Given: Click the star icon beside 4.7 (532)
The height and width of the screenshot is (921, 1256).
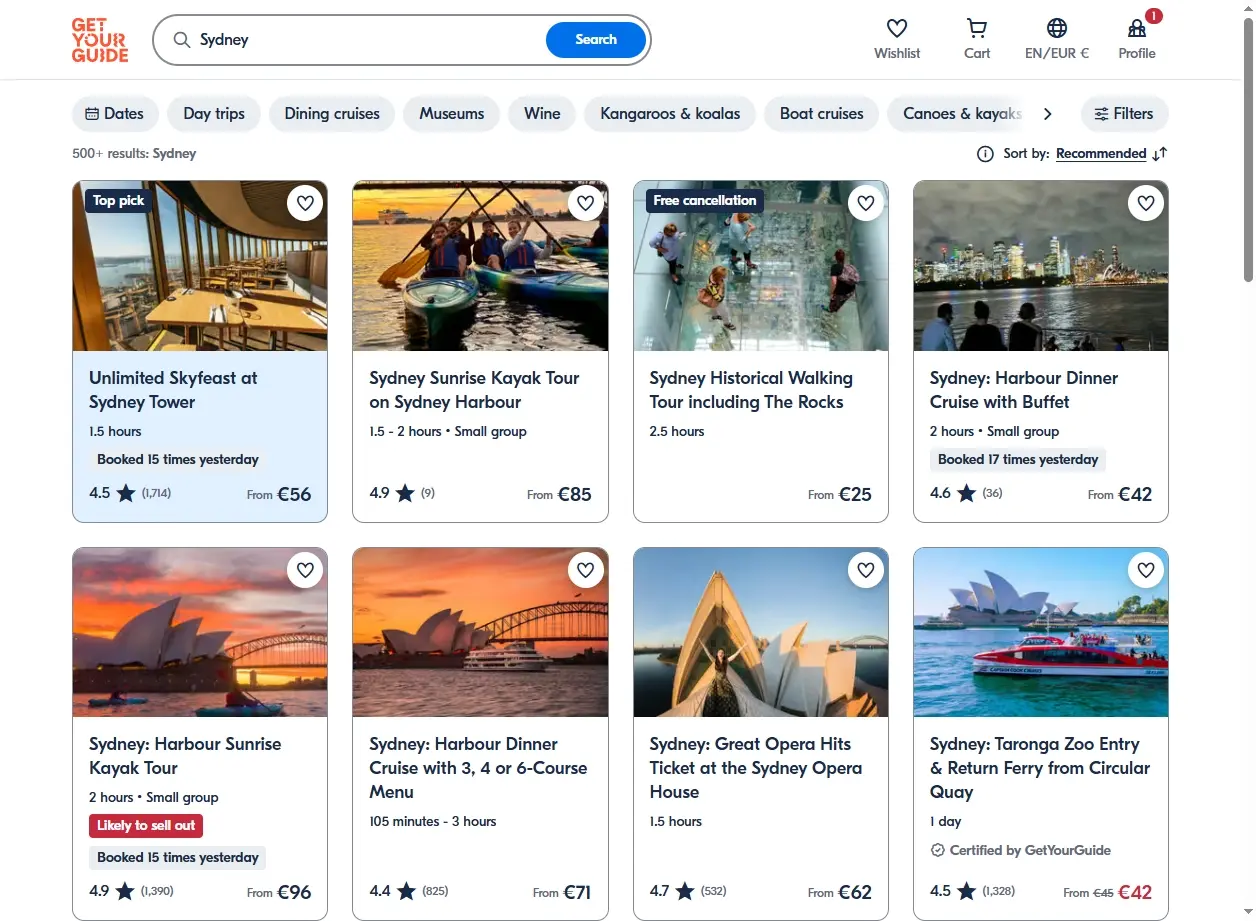Looking at the screenshot, I should [x=684, y=891].
